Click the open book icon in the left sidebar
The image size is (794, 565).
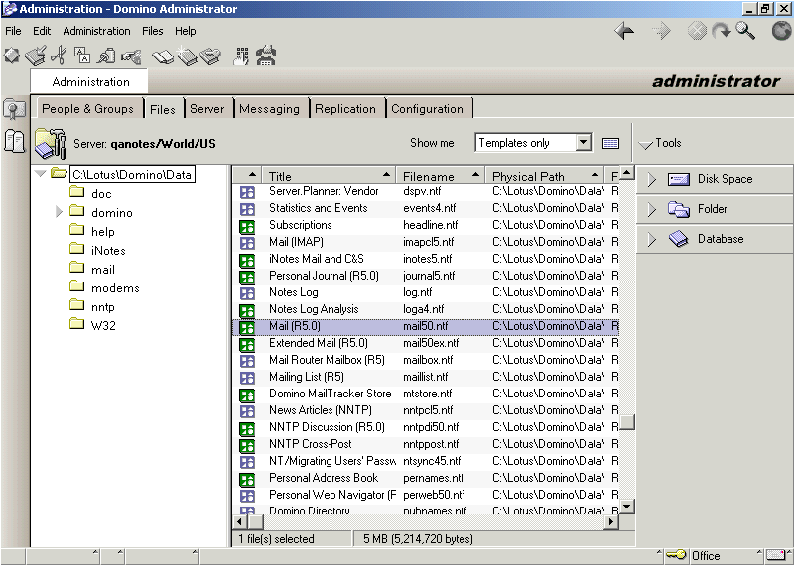click(x=14, y=141)
